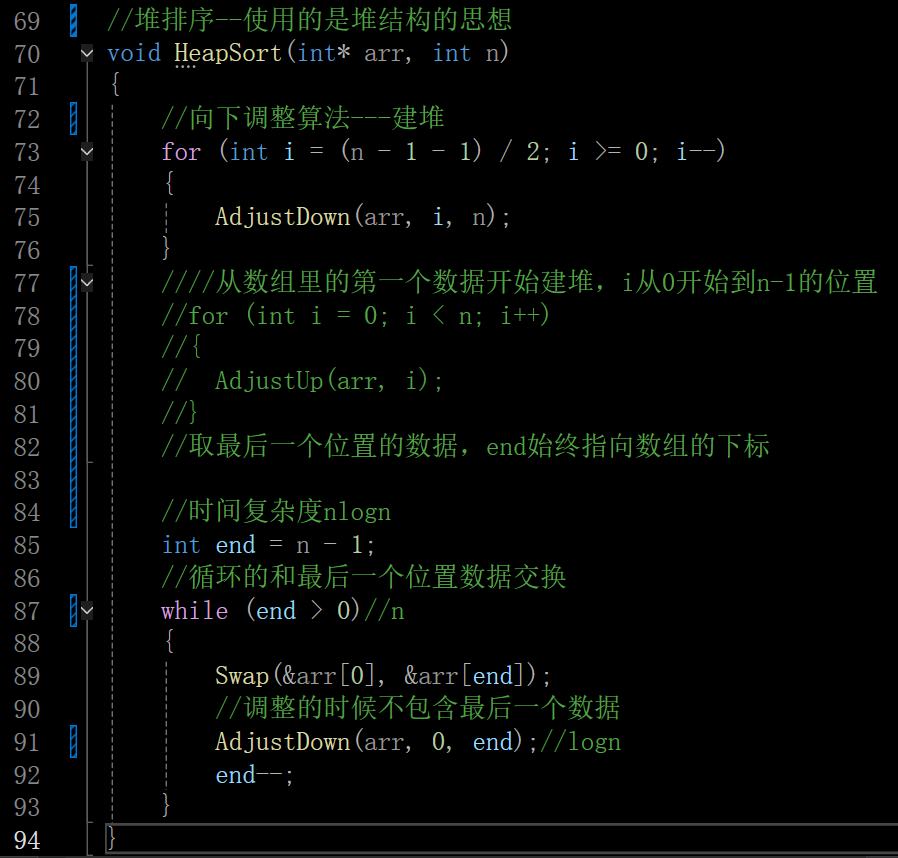Click the '//调整的时候不包含最后一个数据' comment

click(x=418, y=708)
